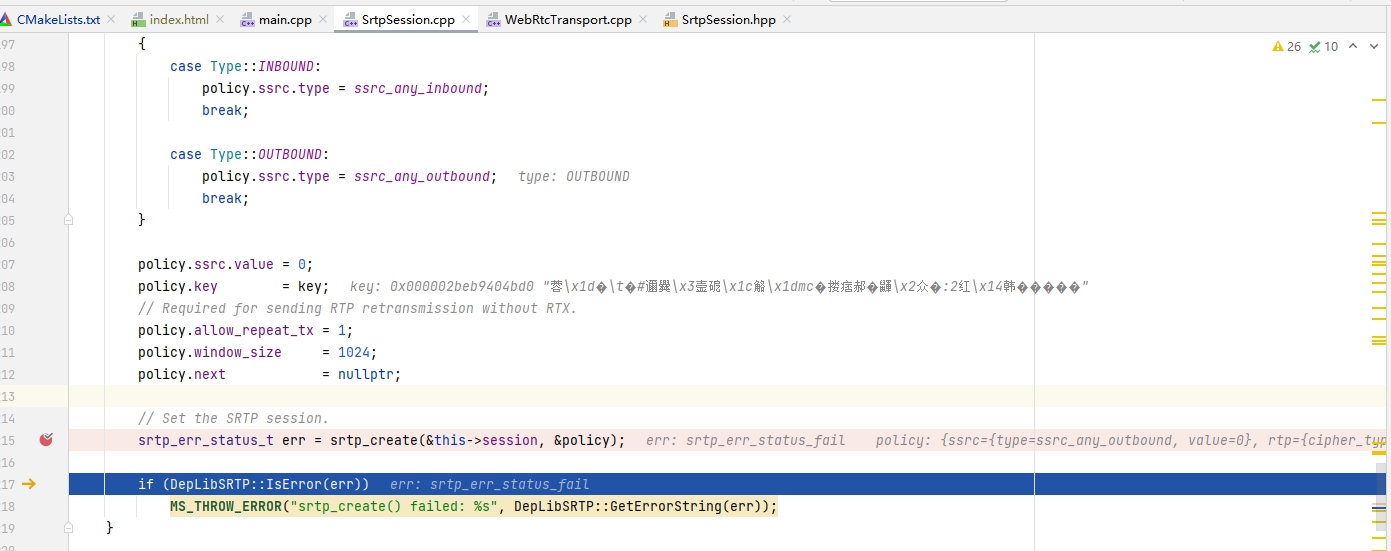Click the header file icon on SrtpSession.hpp tab

[x=670, y=19]
